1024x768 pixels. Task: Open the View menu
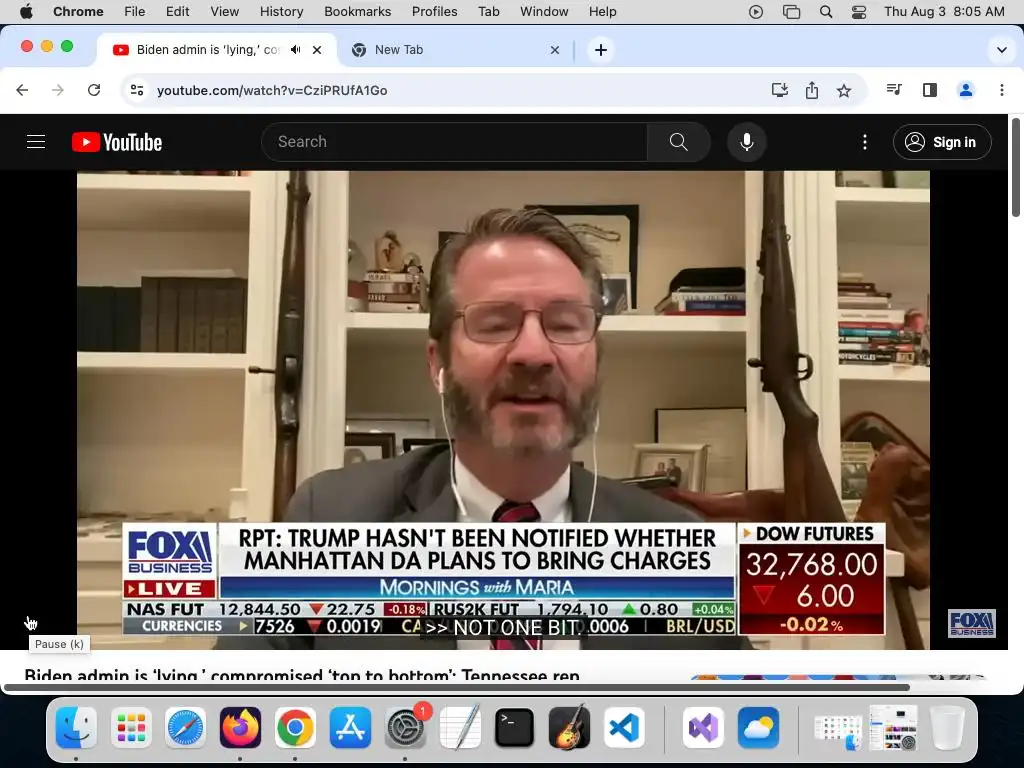coord(225,12)
